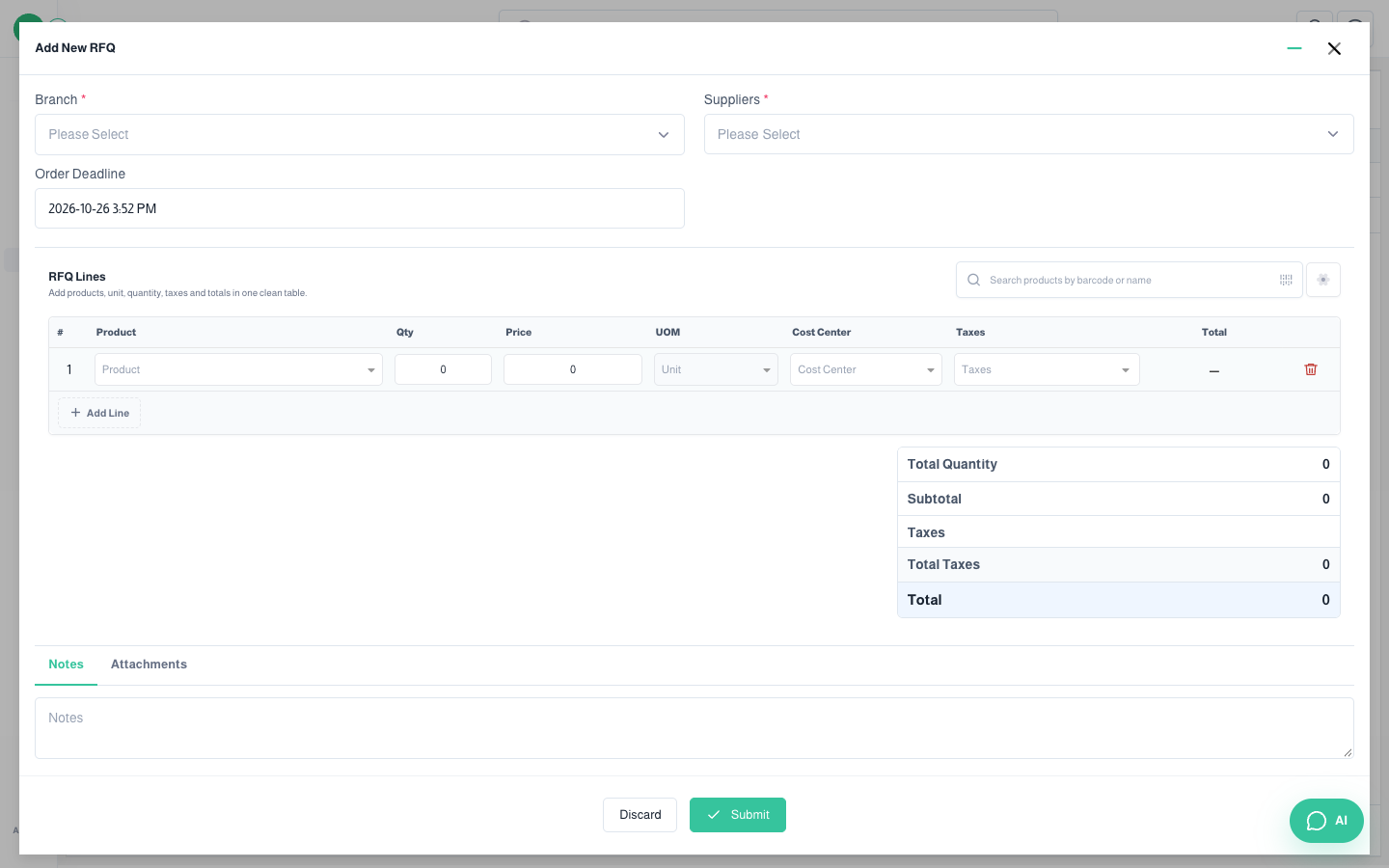Click the Total Taxes summary row label

click(943, 564)
